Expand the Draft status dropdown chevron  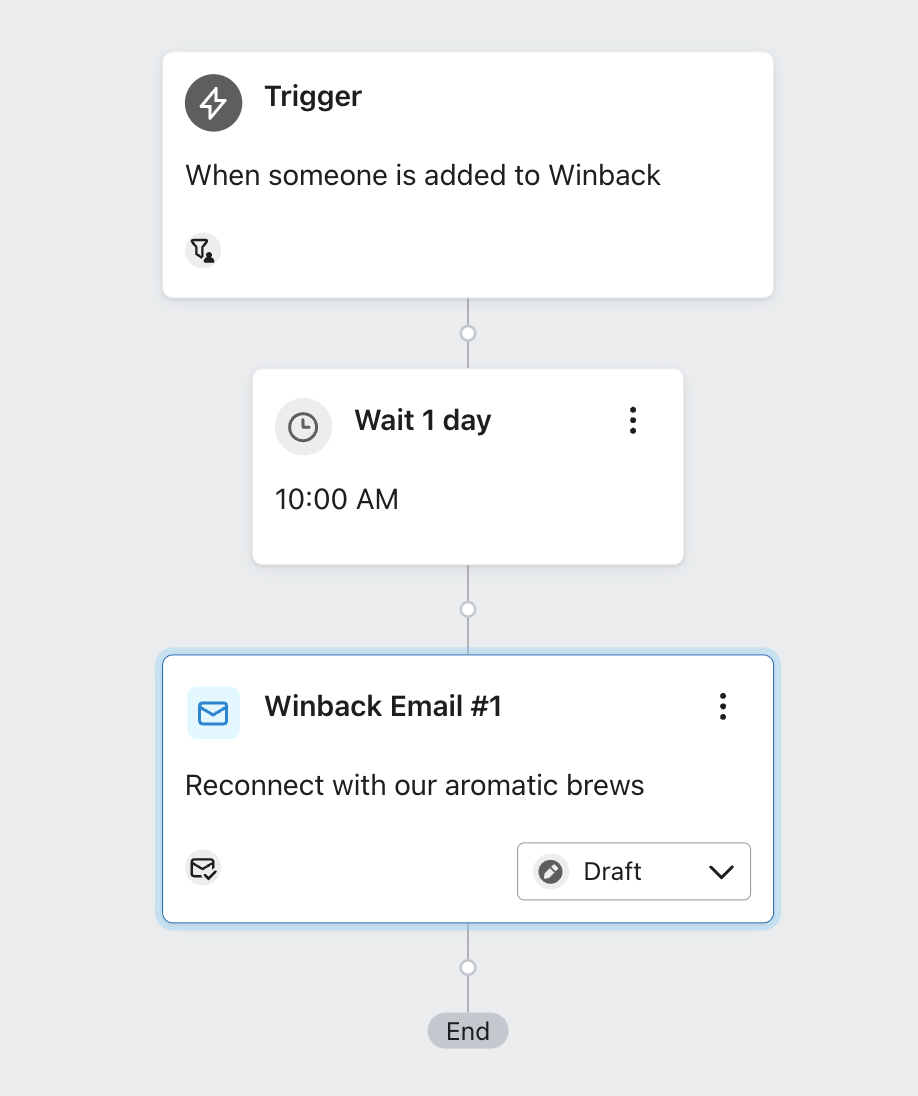click(x=721, y=872)
